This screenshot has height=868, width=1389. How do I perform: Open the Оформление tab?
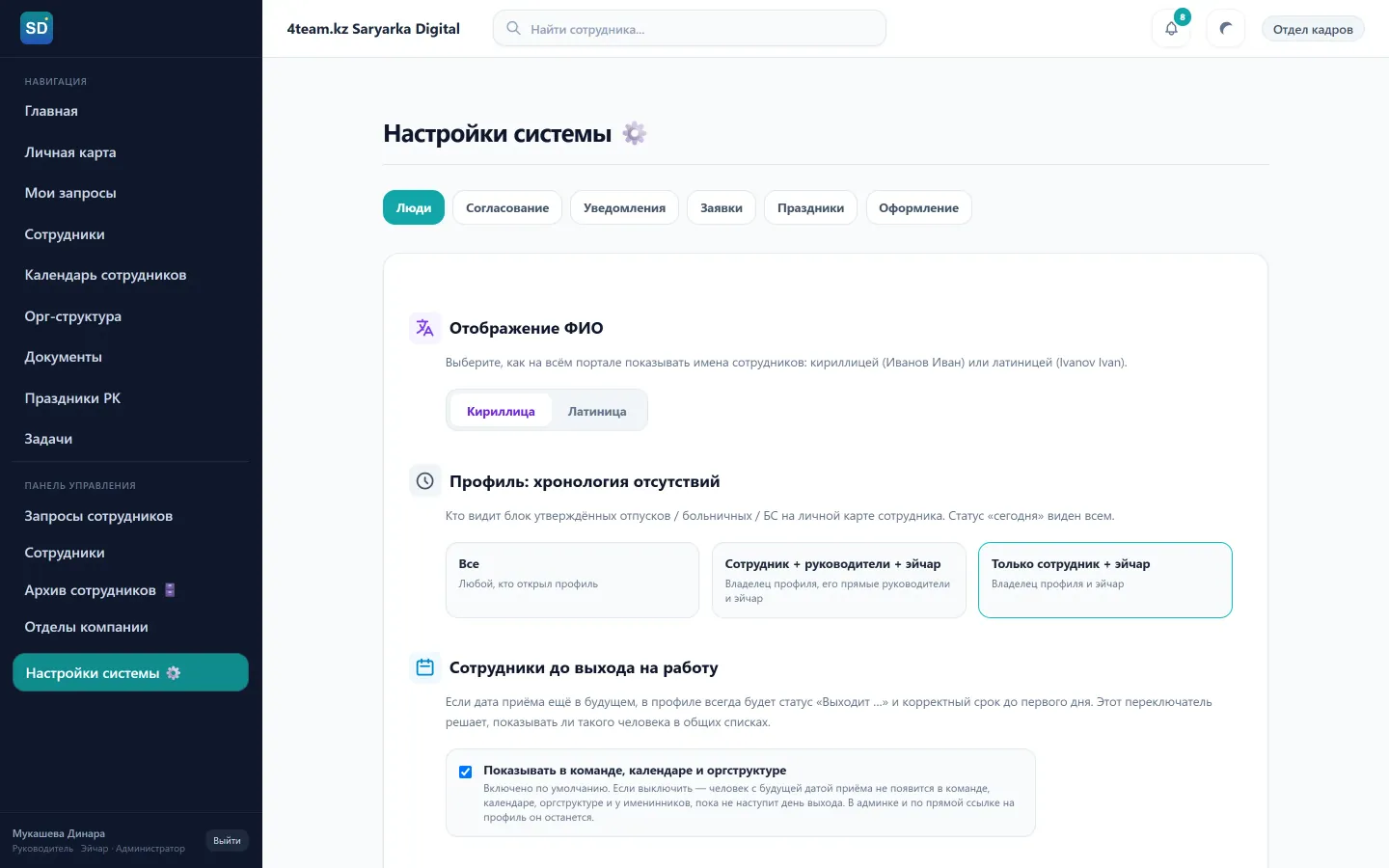point(918,207)
